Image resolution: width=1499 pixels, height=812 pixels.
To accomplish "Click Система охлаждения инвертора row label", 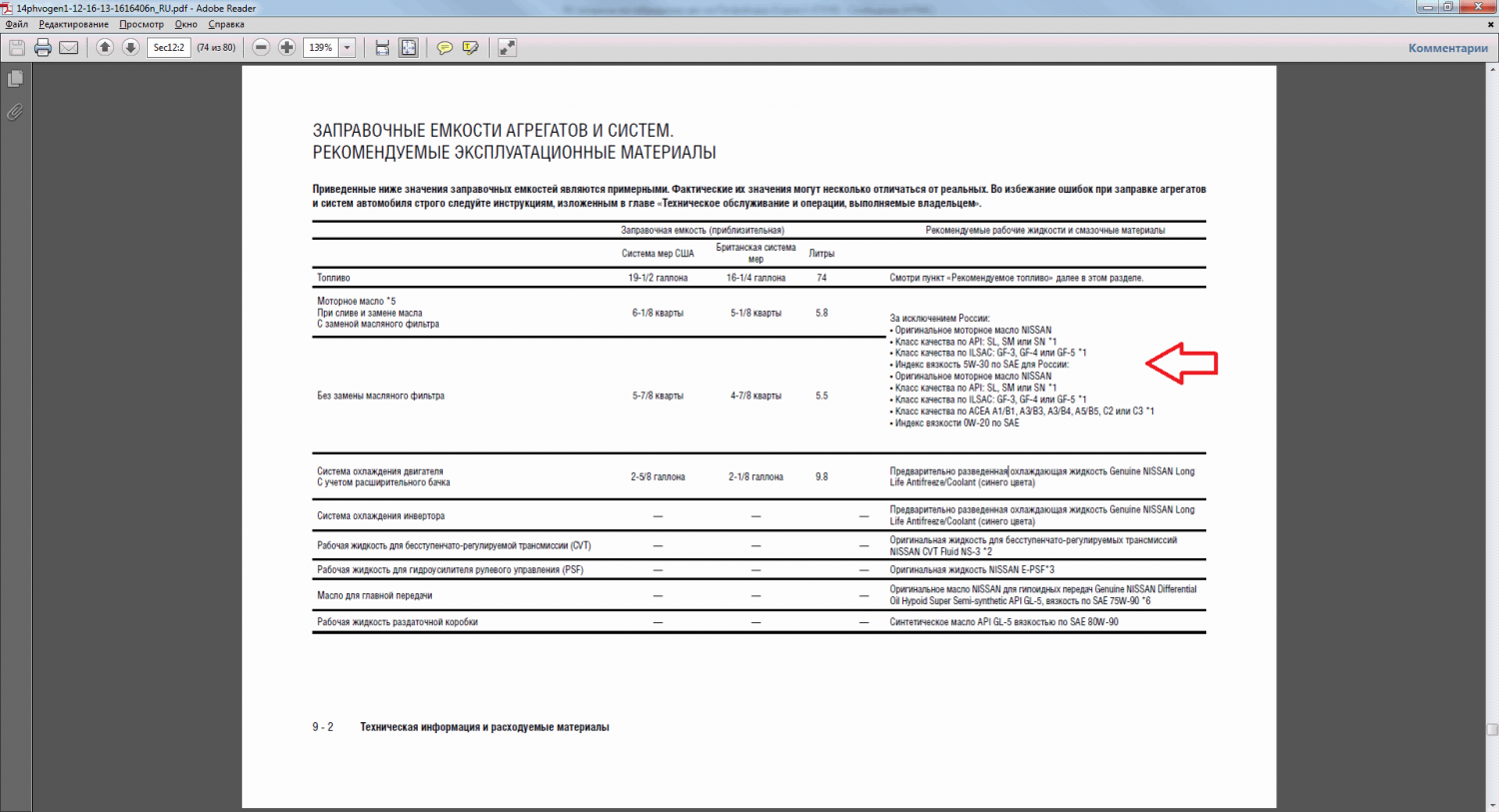I will coord(381,516).
